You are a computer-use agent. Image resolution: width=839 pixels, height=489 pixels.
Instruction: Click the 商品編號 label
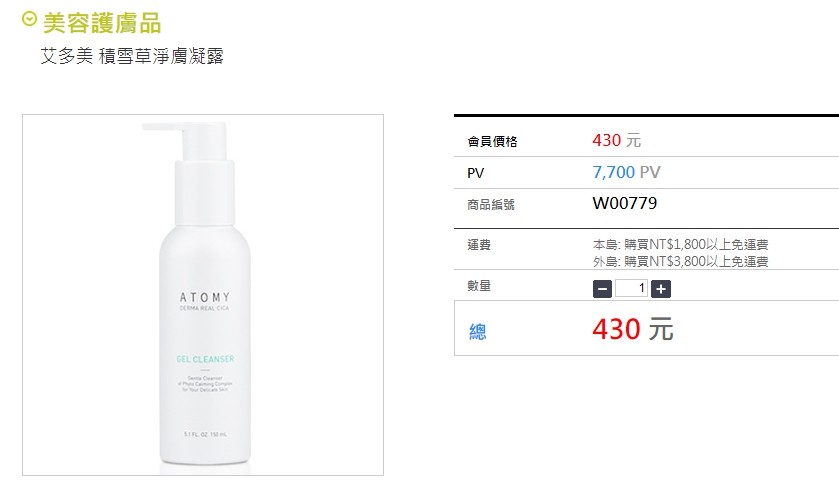coord(491,204)
